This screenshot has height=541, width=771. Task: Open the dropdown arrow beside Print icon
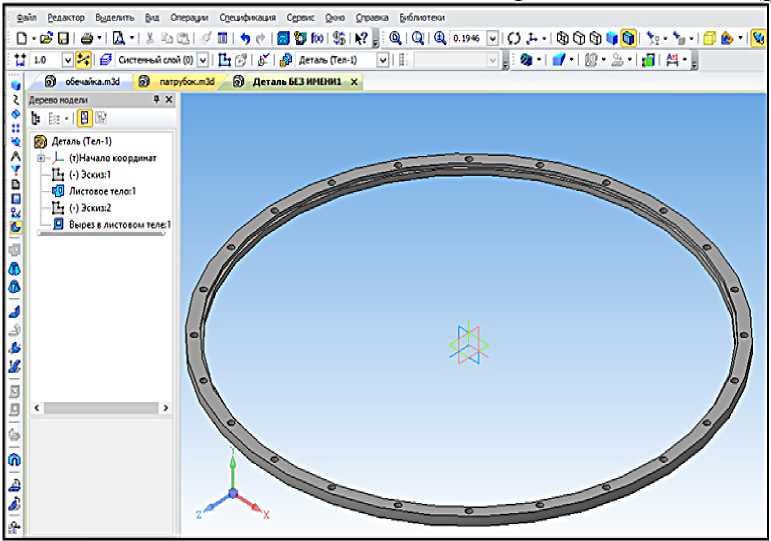click(99, 38)
